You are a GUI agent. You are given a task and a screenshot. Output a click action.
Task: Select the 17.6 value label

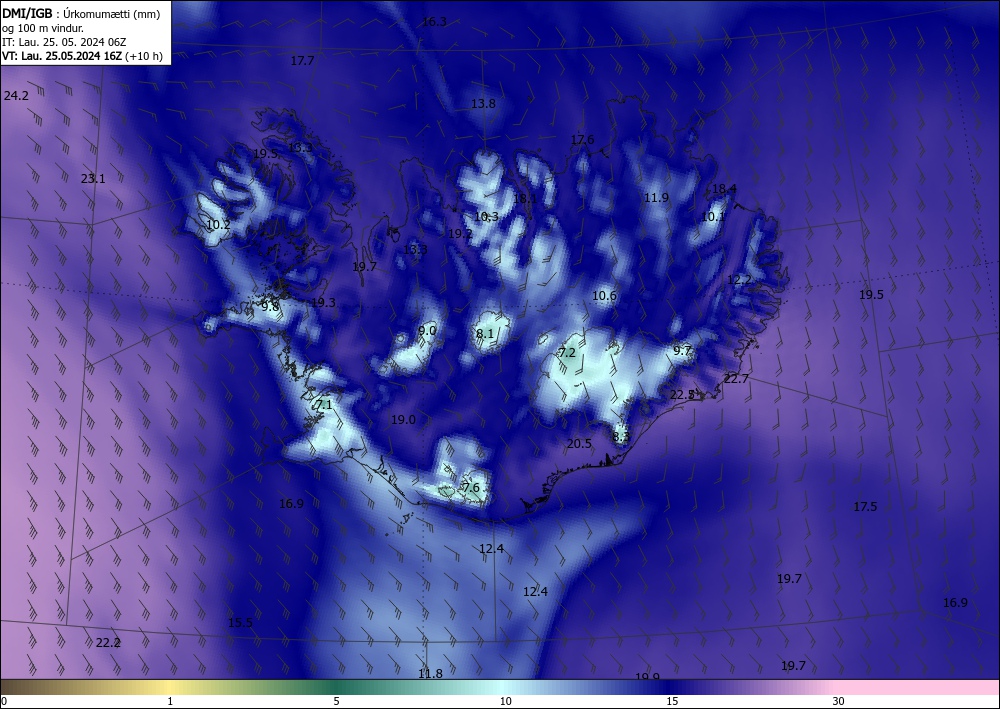pyautogui.click(x=582, y=140)
